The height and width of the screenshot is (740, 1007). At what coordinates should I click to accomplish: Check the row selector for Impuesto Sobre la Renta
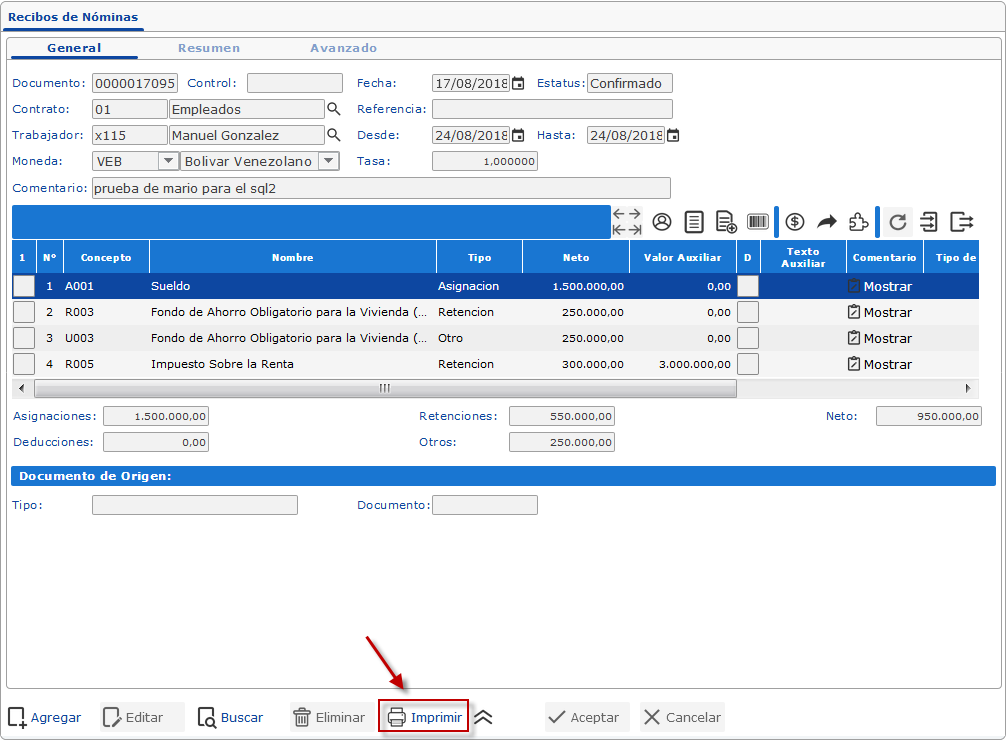click(23, 364)
